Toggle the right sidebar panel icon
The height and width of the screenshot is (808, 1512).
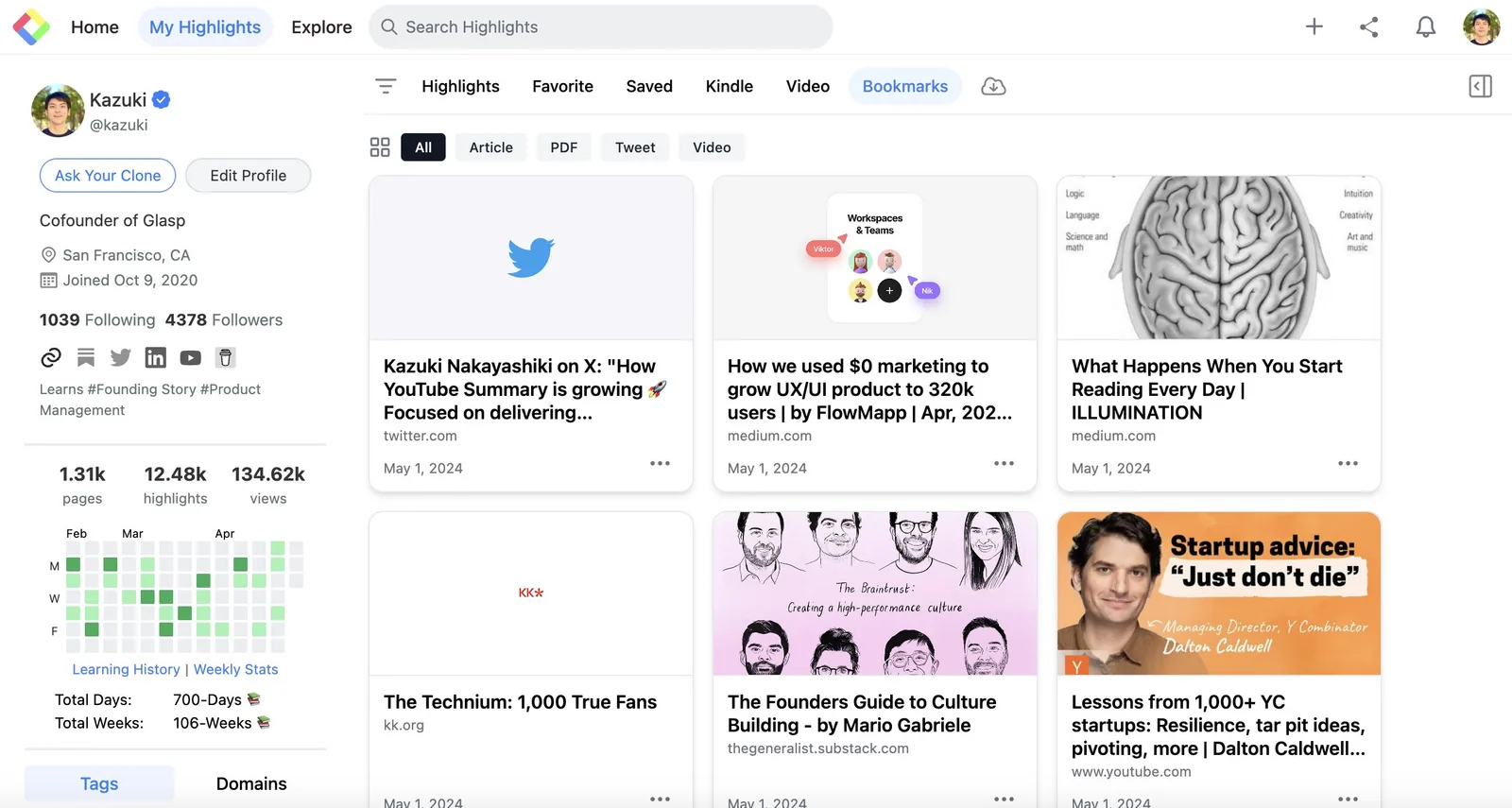point(1481,86)
